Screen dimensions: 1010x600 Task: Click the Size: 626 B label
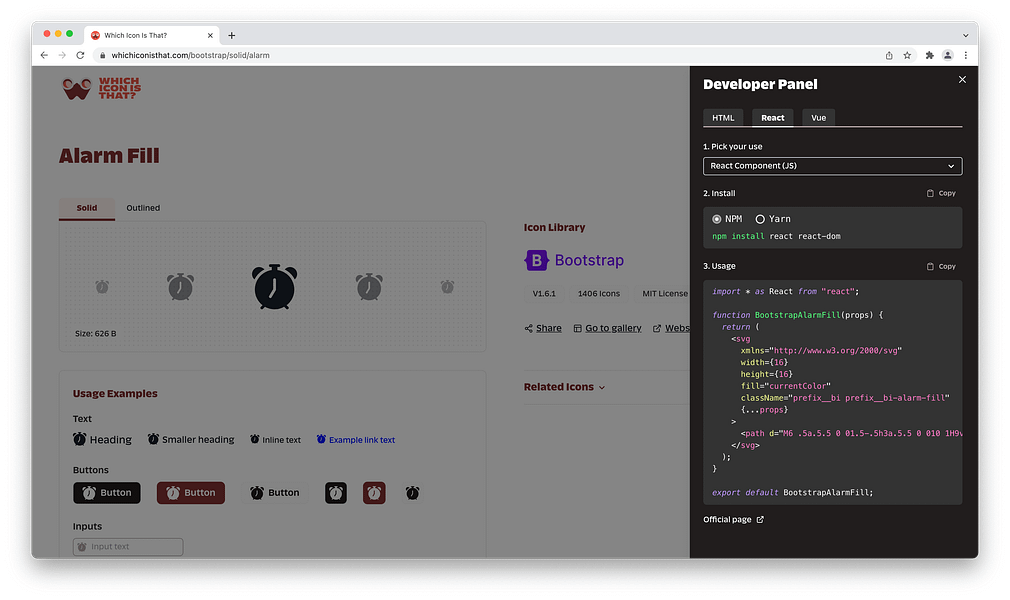[95, 333]
